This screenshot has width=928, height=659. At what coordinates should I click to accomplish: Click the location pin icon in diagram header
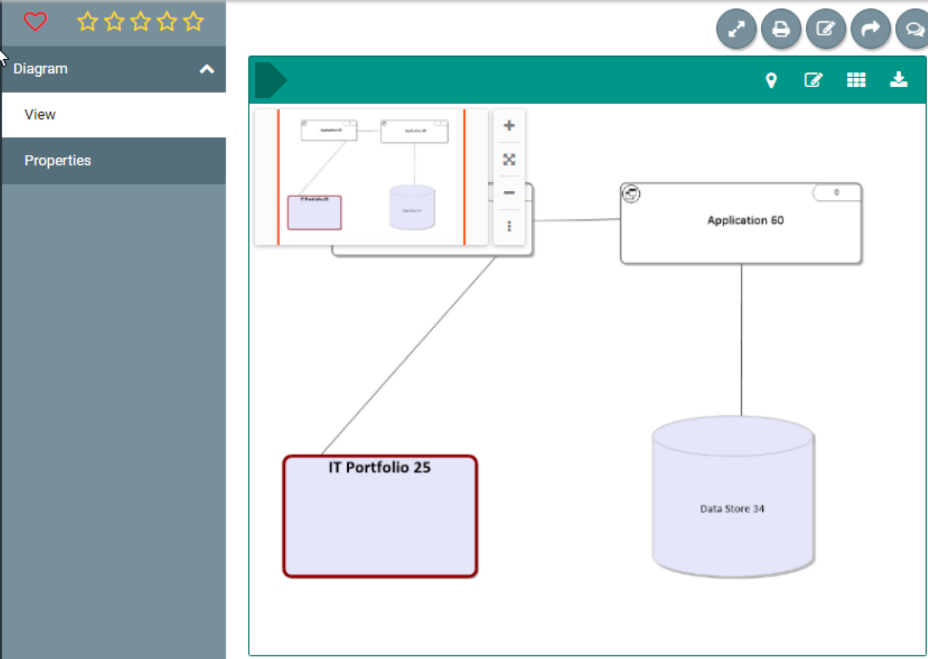coord(771,80)
